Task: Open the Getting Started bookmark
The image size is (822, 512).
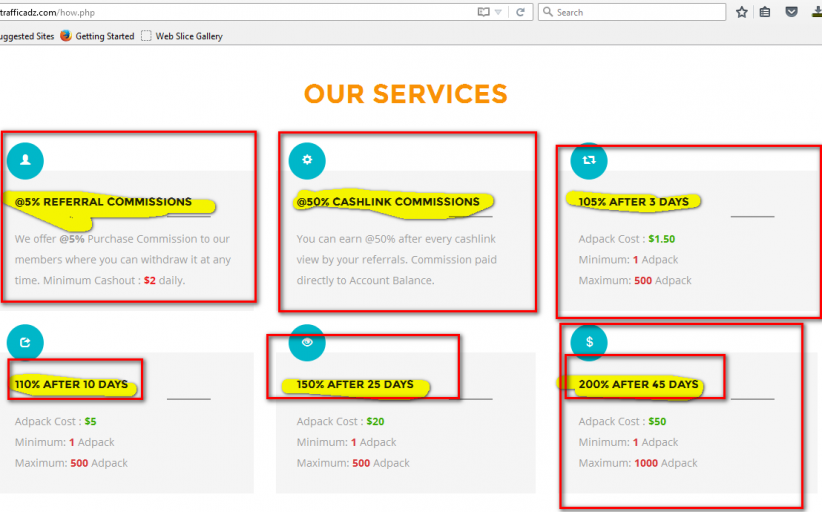Action: pos(97,36)
